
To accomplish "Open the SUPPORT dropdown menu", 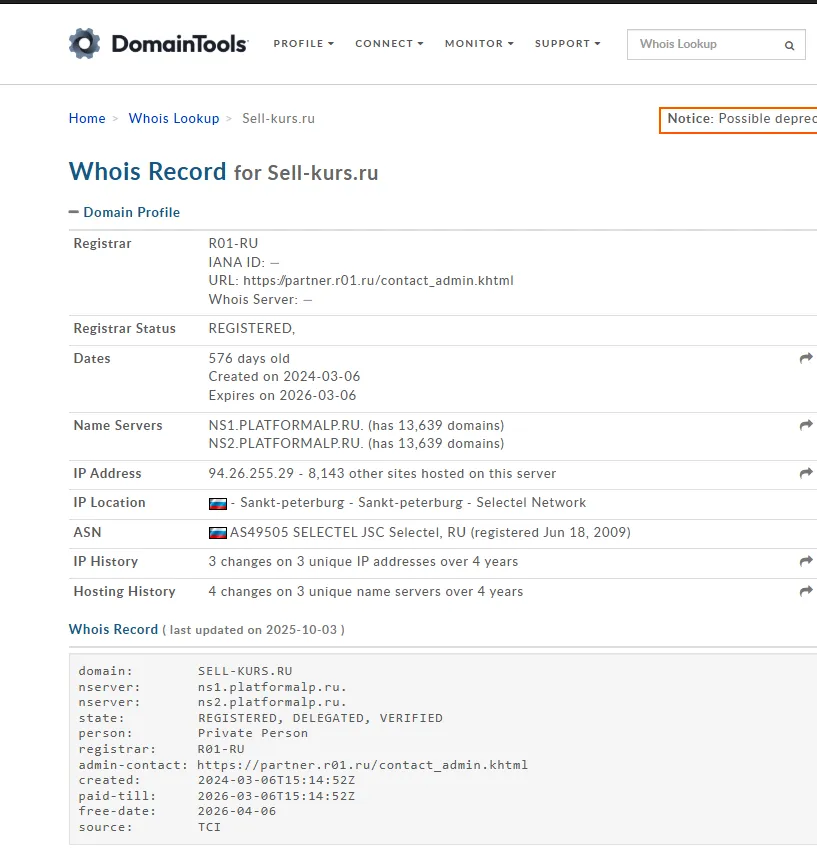I will (567, 43).
